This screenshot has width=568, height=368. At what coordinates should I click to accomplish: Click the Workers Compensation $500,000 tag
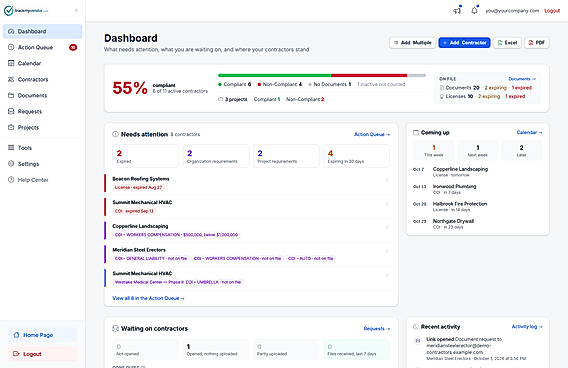pos(176,235)
